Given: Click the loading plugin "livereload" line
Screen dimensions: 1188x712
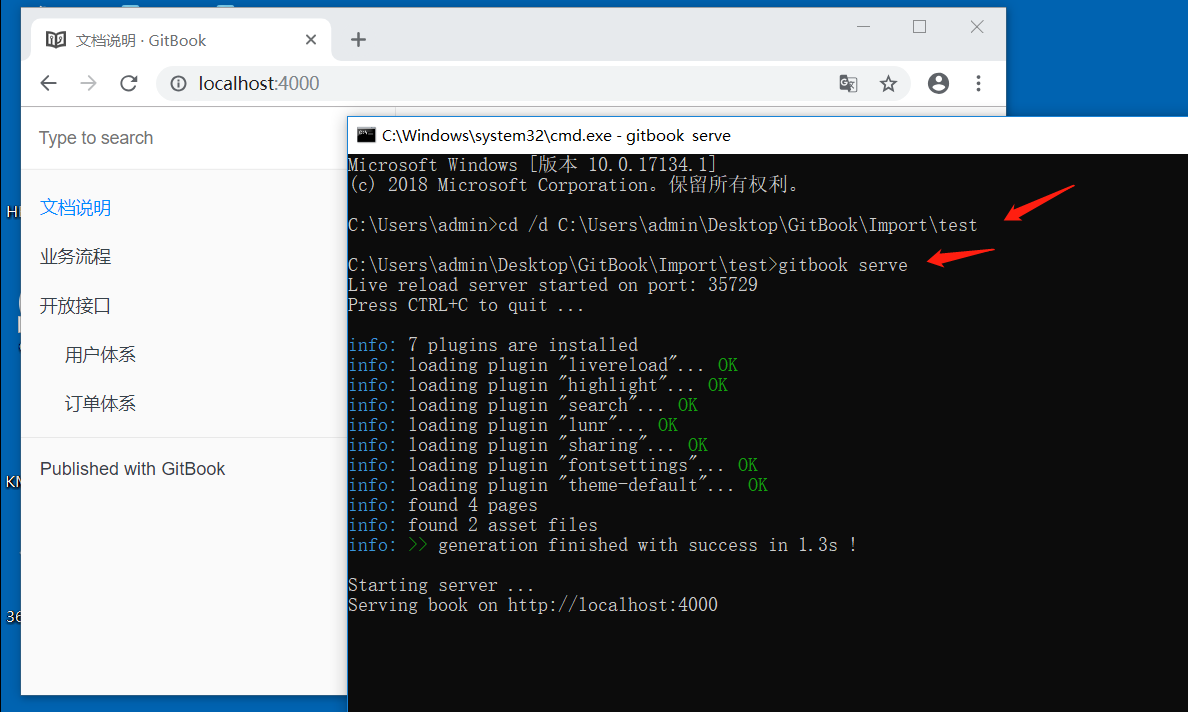Looking at the screenshot, I should pos(542,365).
